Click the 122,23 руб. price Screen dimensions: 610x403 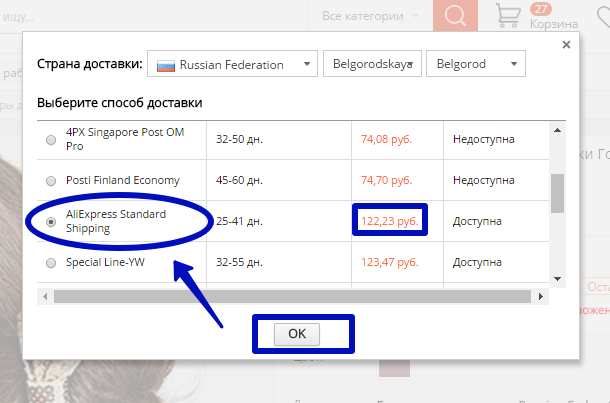pyautogui.click(x=390, y=221)
